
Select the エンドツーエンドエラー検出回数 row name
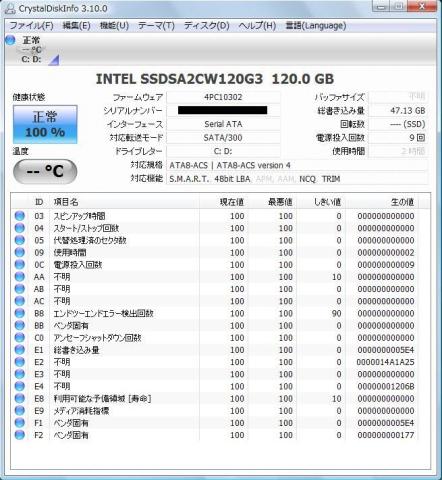click(103, 313)
